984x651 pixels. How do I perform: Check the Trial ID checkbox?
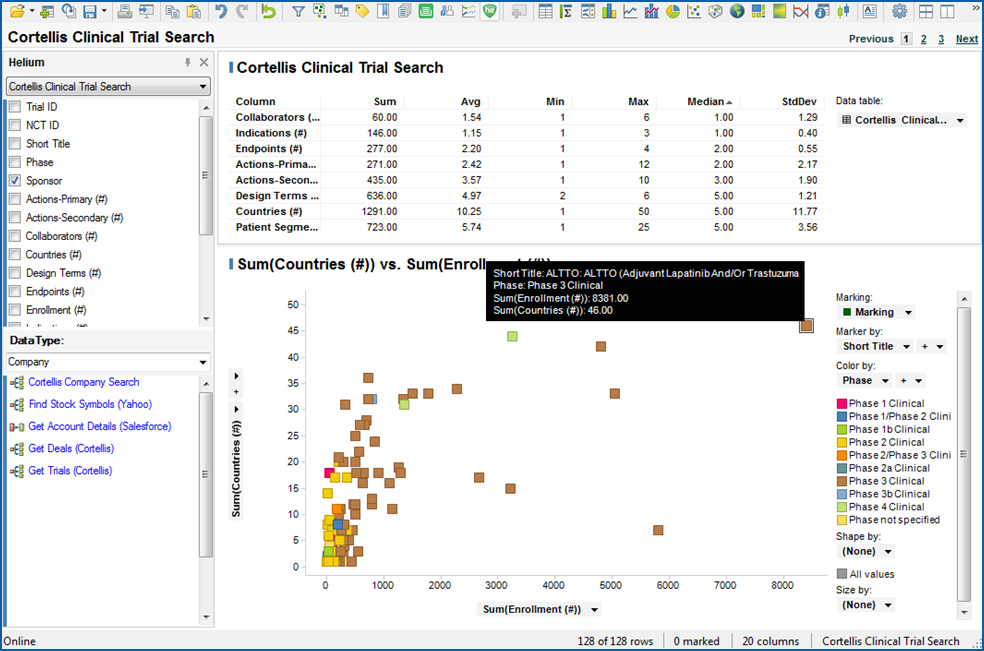pyautogui.click(x=15, y=107)
